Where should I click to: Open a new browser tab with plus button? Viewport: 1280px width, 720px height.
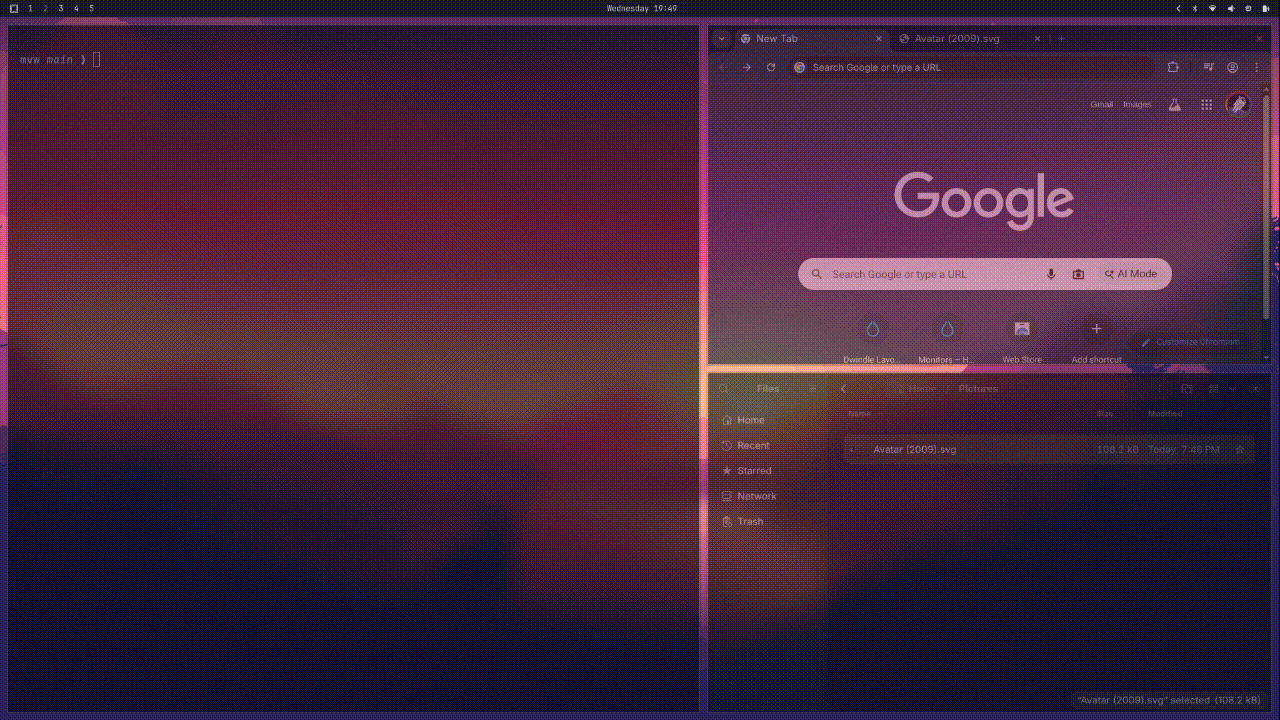(x=1061, y=39)
